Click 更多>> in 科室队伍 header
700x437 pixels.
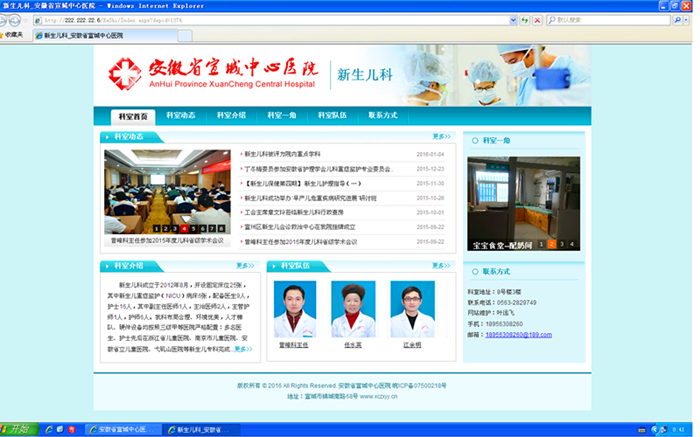441,266
